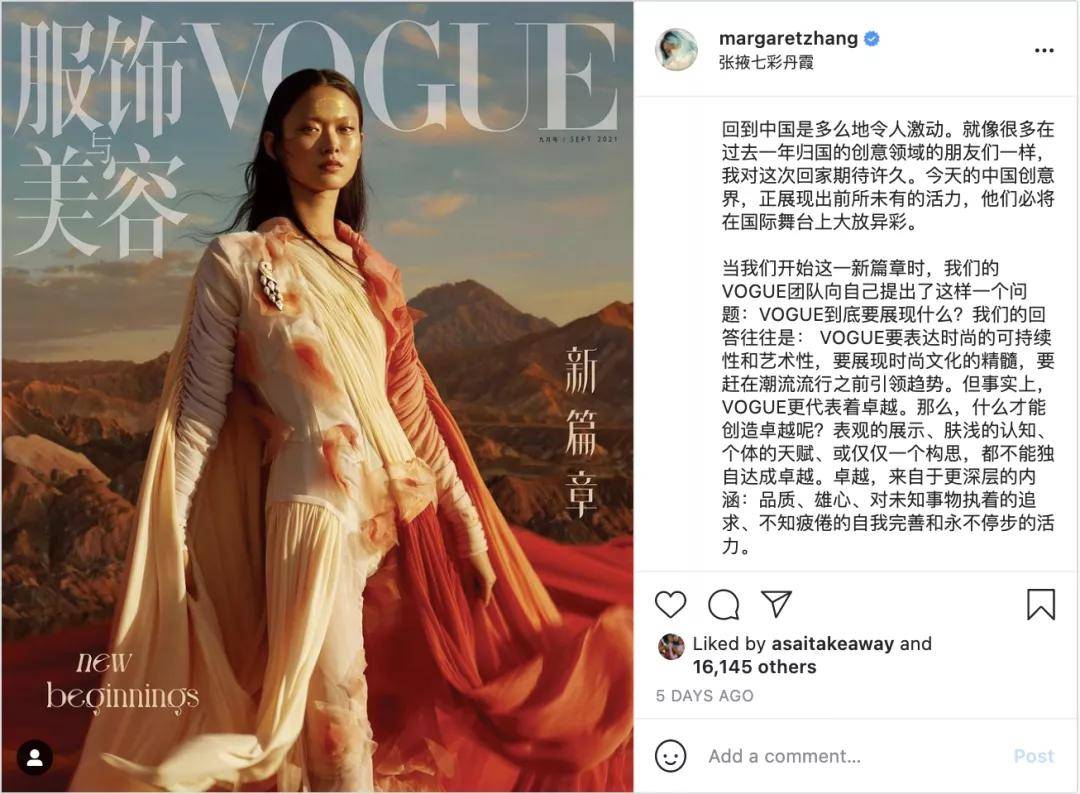The image size is (1080, 794).
Task: Open the 5 DAYS AGO timestamp link
Action: (704, 696)
